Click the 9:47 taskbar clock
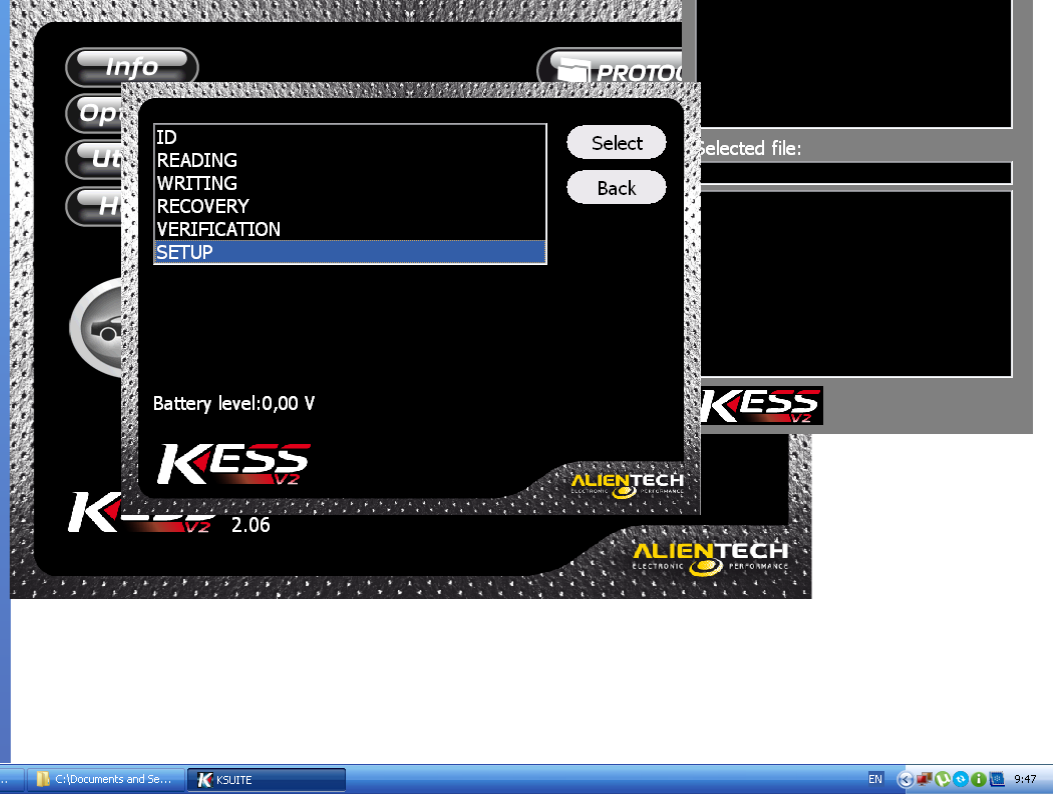This screenshot has width=1053, height=794. 1025,779
